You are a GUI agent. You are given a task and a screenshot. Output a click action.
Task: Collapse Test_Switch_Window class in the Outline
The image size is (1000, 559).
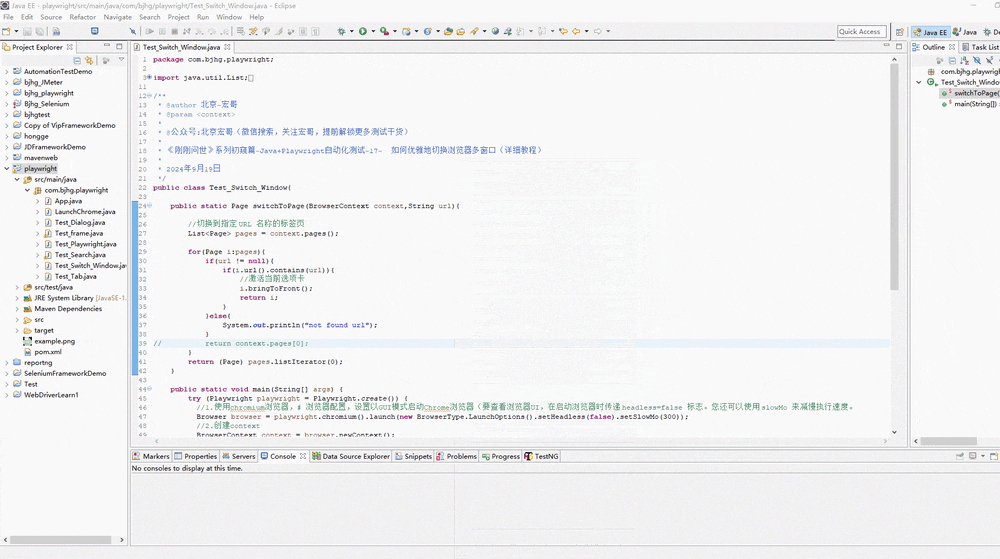919,82
